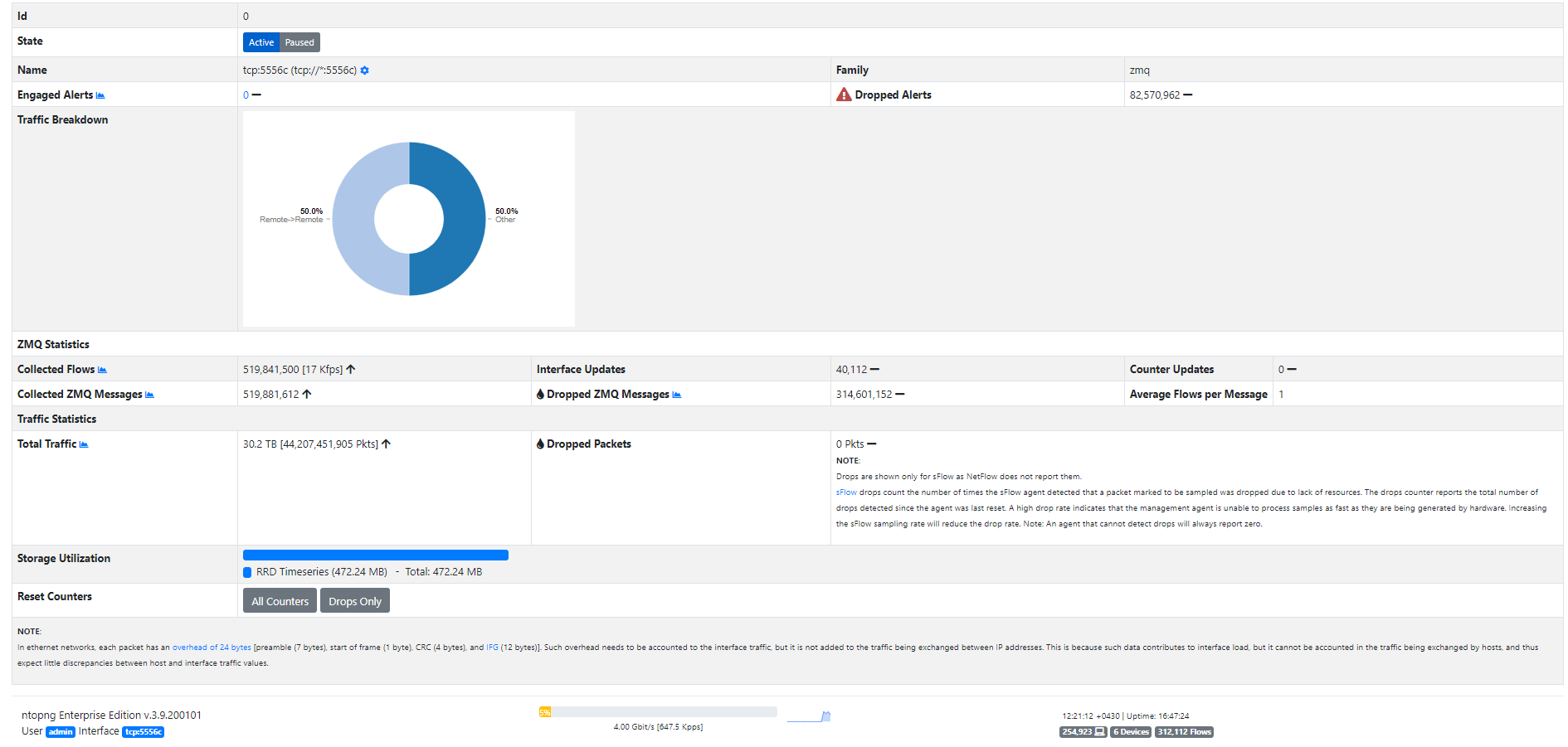Open the 6 Devices footer badge
Viewport: 1568px width, 747px height.
click(1131, 732)
